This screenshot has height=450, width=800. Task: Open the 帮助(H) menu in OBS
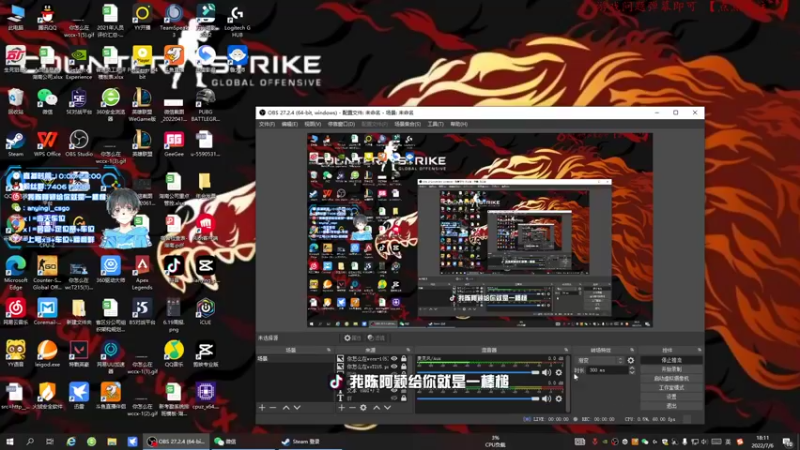click(459, 124)
